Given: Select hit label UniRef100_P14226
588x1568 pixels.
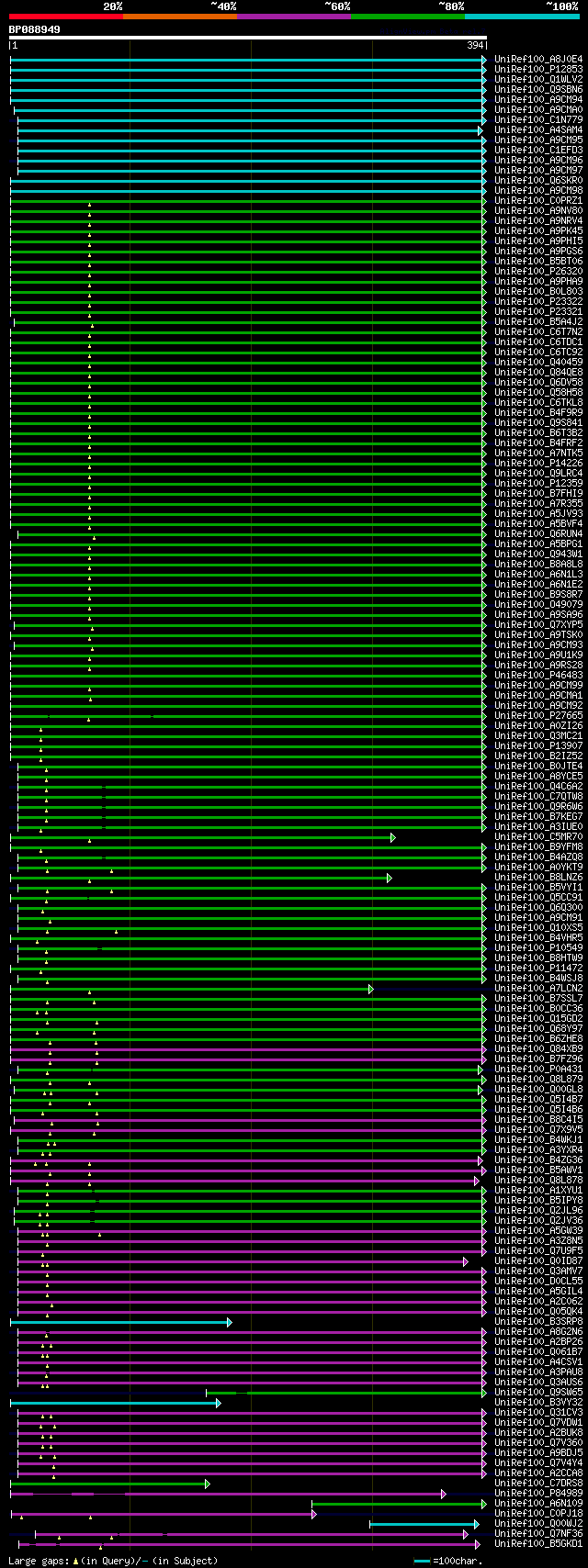Looking at the screenshot, I should point(538,463).
